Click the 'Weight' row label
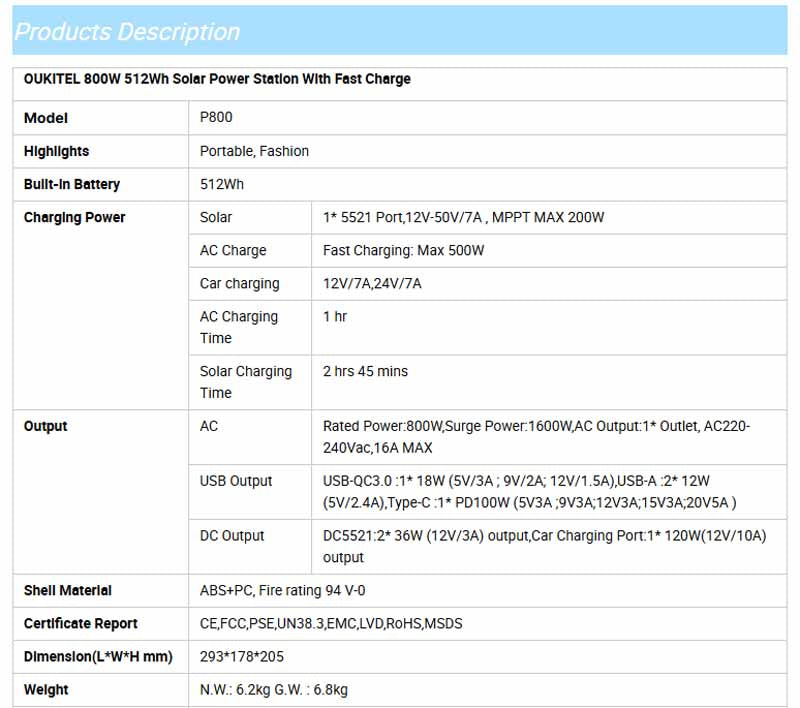This screenshot has height=708, width=800. pyautogui.click(x=46, y=690)
